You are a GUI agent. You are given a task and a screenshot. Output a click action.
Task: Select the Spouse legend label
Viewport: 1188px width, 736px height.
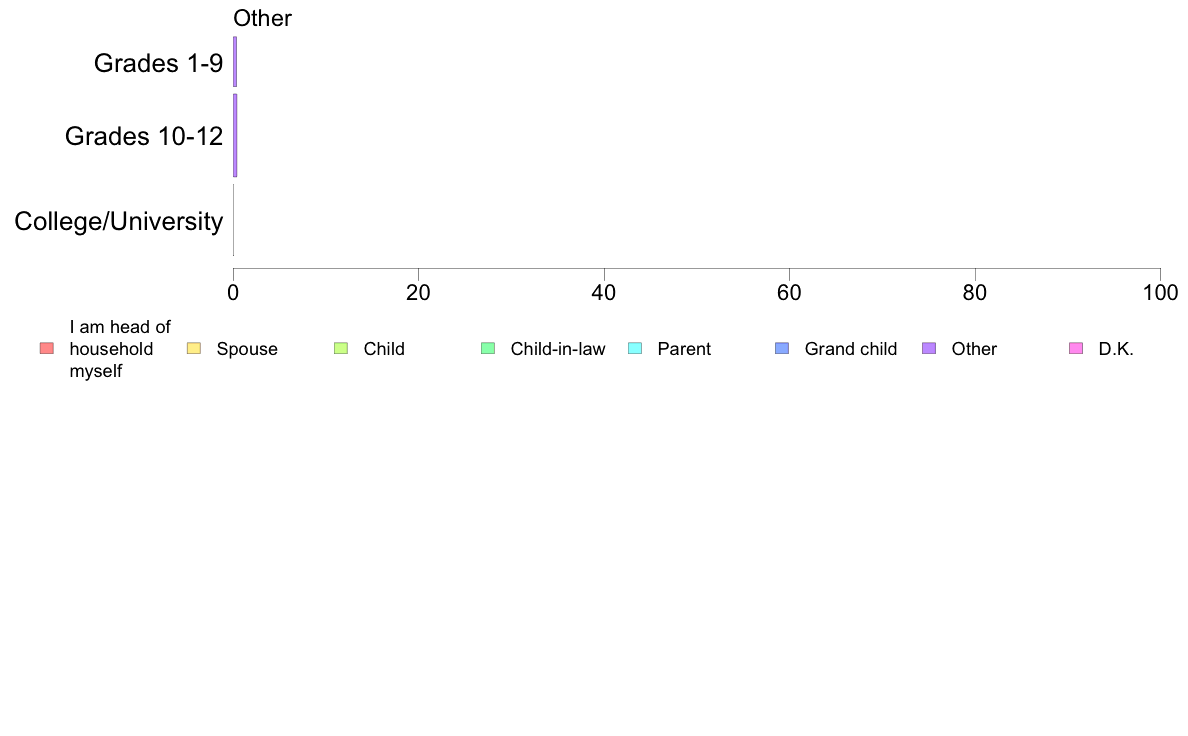[x=247, y=349]
